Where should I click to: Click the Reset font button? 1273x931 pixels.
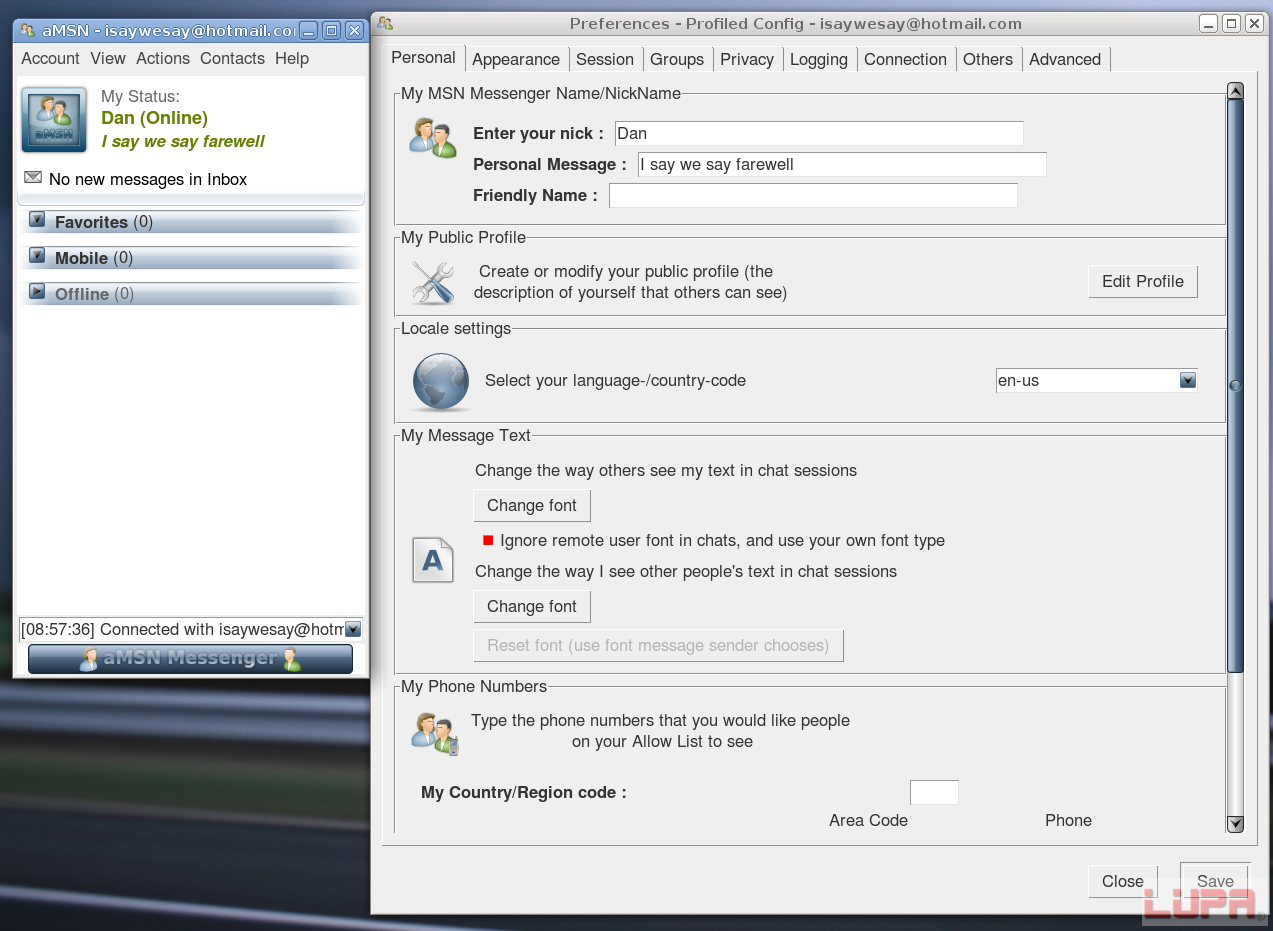[658, 645]
